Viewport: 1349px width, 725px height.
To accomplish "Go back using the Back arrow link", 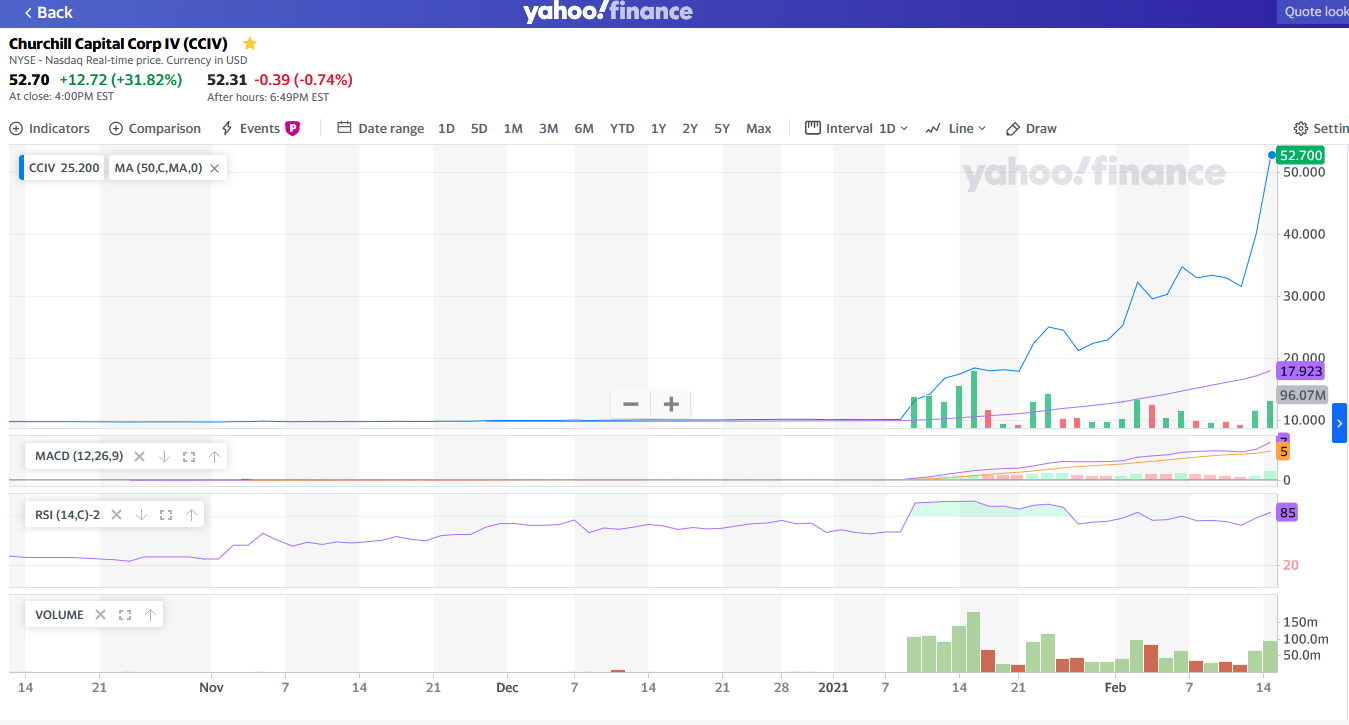I will point(49,12).
